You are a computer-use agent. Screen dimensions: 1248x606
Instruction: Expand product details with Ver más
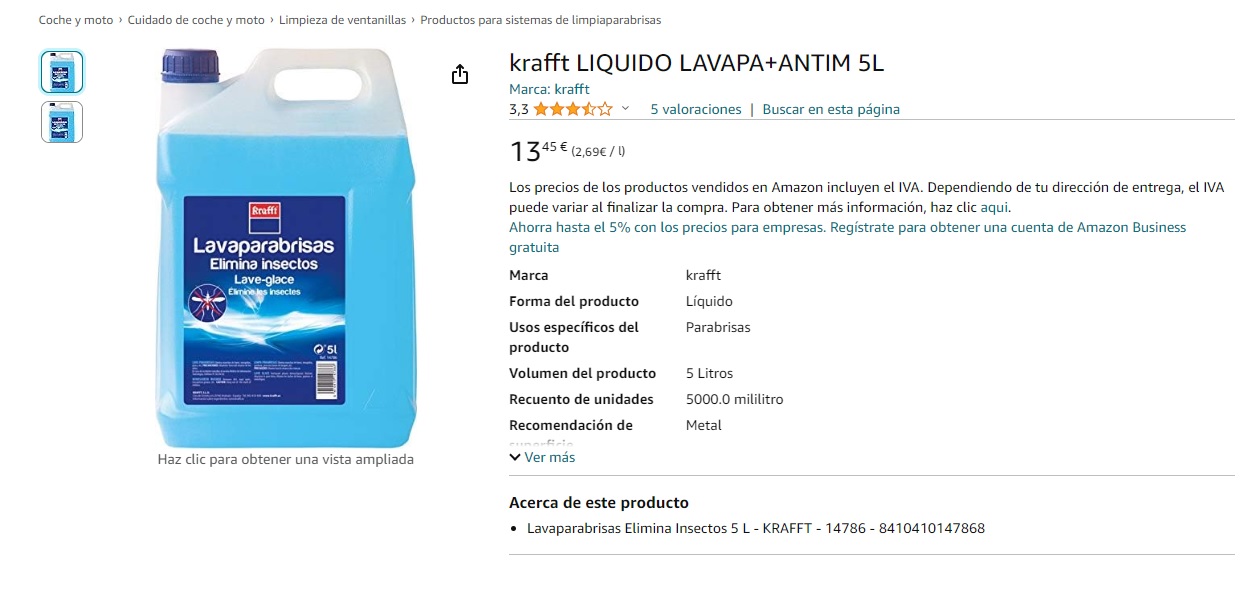point(542,457)
